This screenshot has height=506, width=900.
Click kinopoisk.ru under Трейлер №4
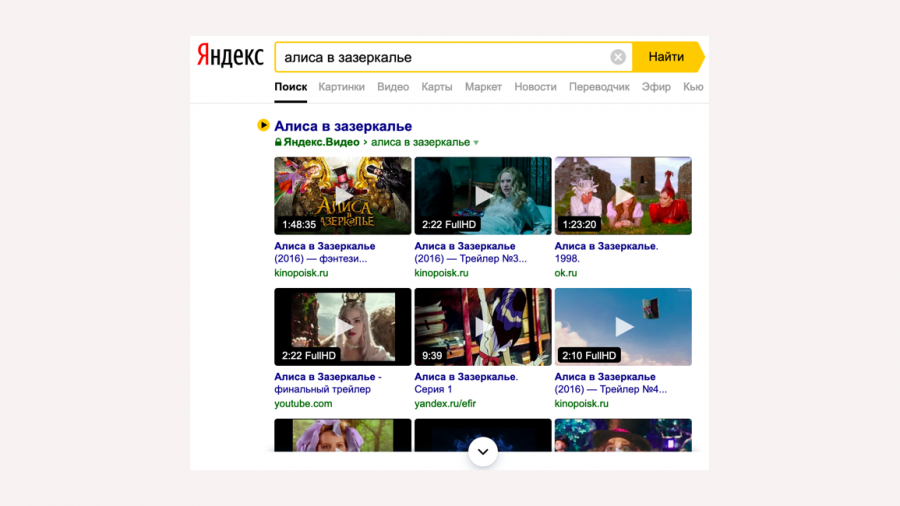click(581, 404)
